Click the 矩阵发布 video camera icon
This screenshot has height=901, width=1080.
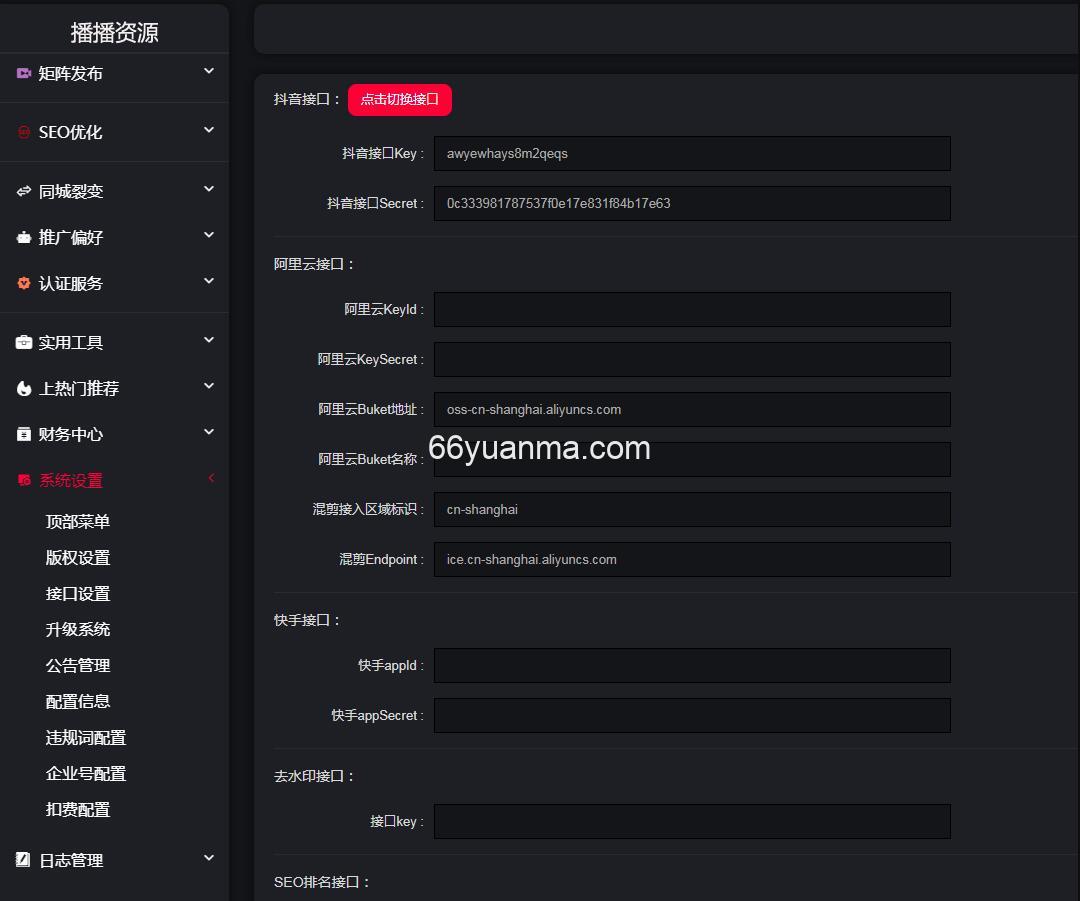24,73
